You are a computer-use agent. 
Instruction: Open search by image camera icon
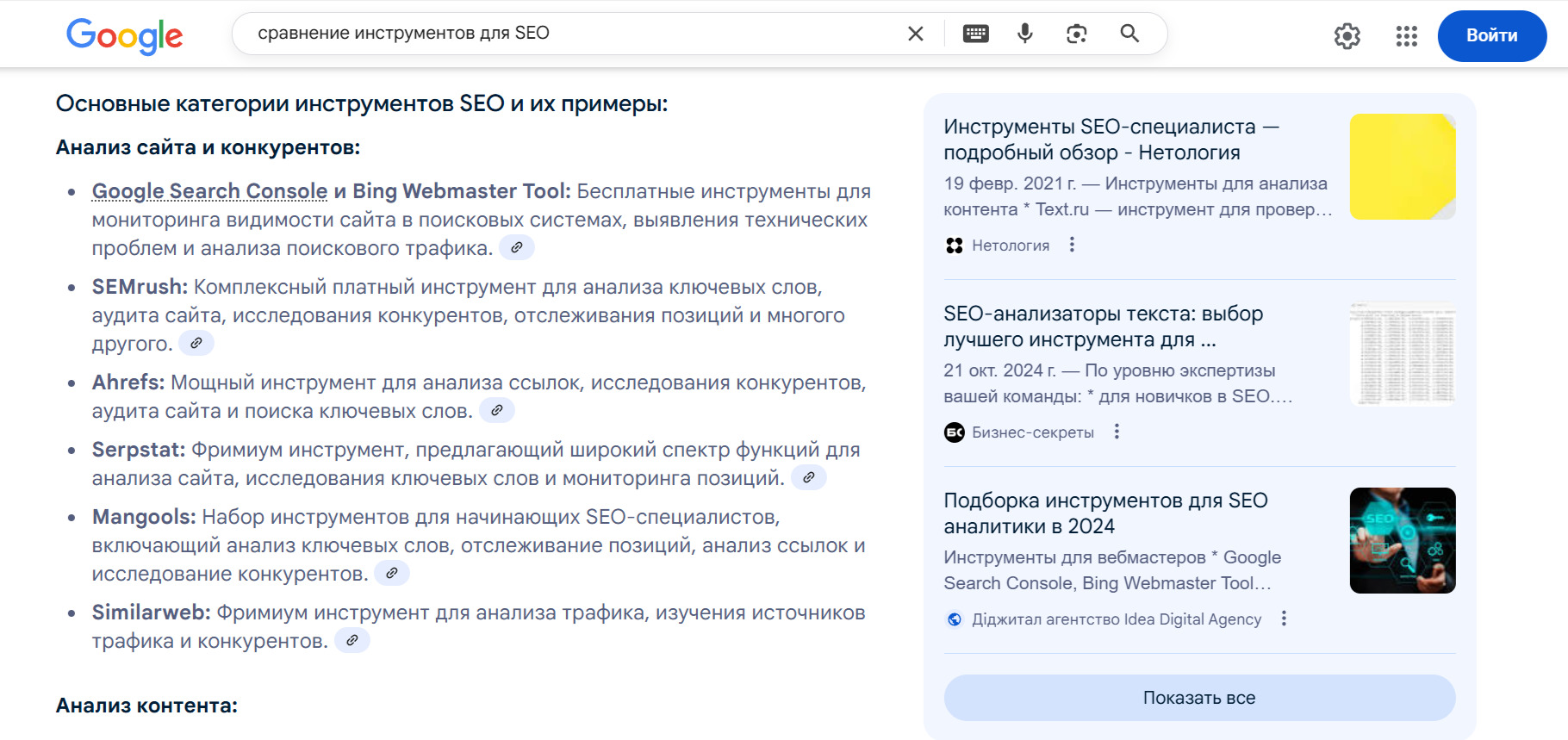tap(1077, 34)
